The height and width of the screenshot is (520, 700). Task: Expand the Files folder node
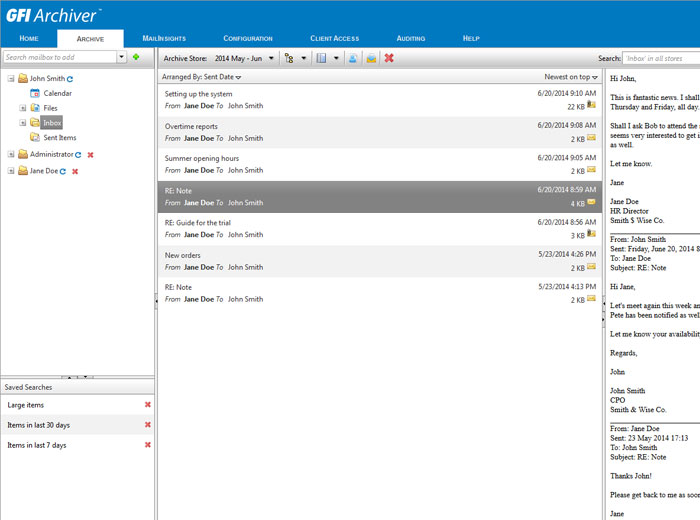[x=22, y=108]
